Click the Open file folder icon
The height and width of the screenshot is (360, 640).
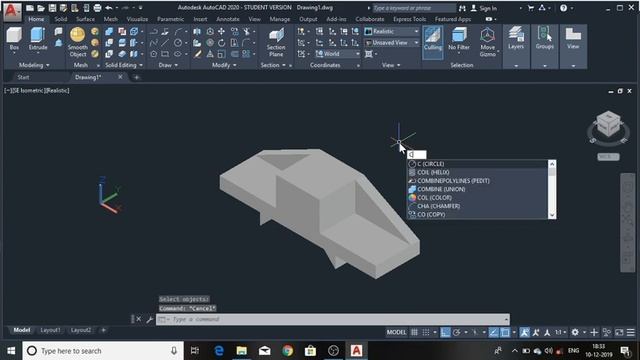pyautogui.click(x=41, y=8)
